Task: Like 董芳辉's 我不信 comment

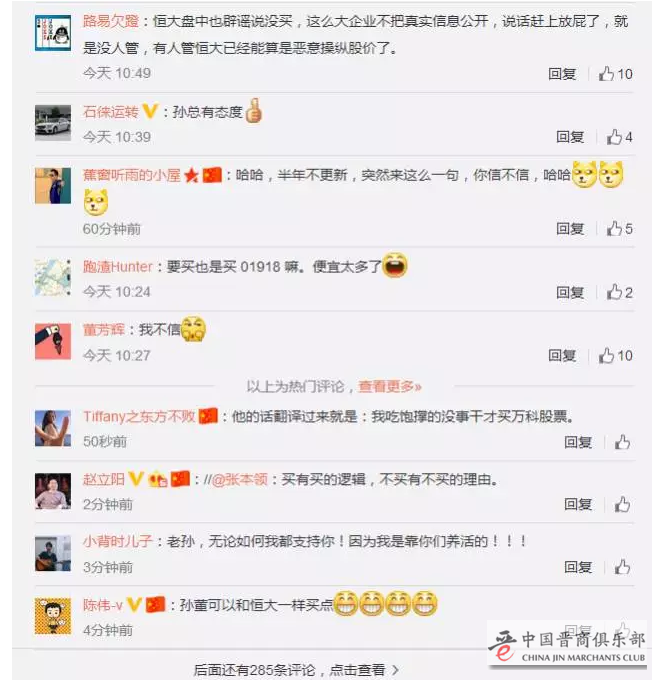Action: [x=615, y=356]
